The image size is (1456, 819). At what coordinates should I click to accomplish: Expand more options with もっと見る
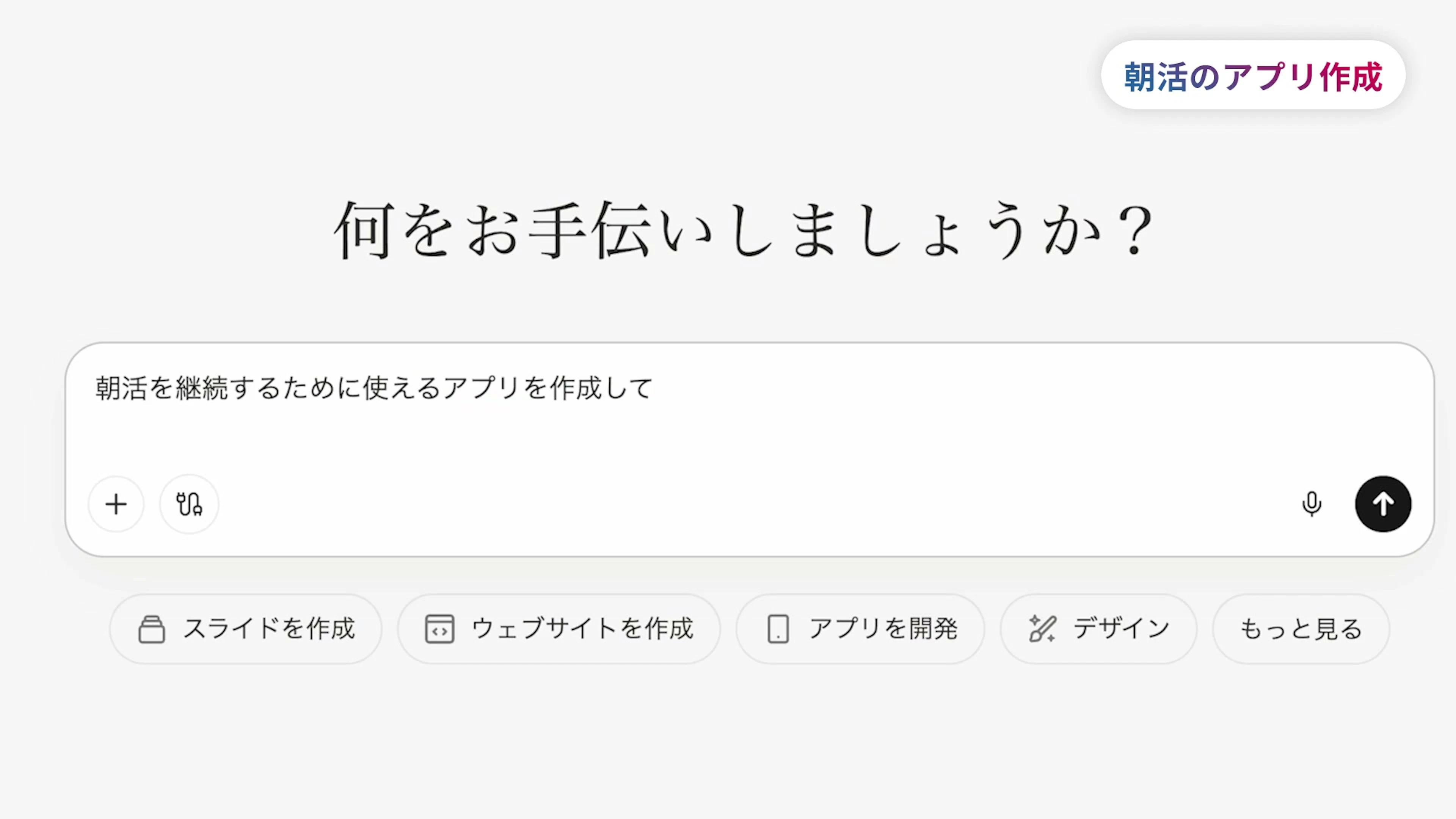coord(1301,629)
